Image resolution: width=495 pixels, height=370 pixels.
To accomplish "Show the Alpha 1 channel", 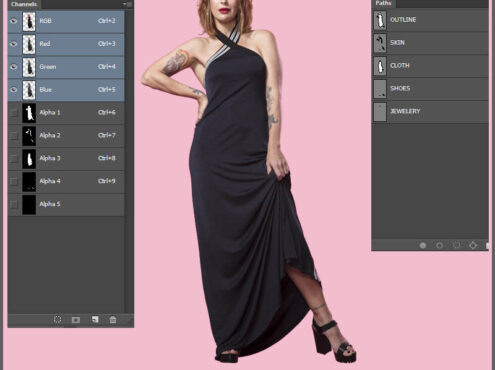I will (x=14, y=113).
